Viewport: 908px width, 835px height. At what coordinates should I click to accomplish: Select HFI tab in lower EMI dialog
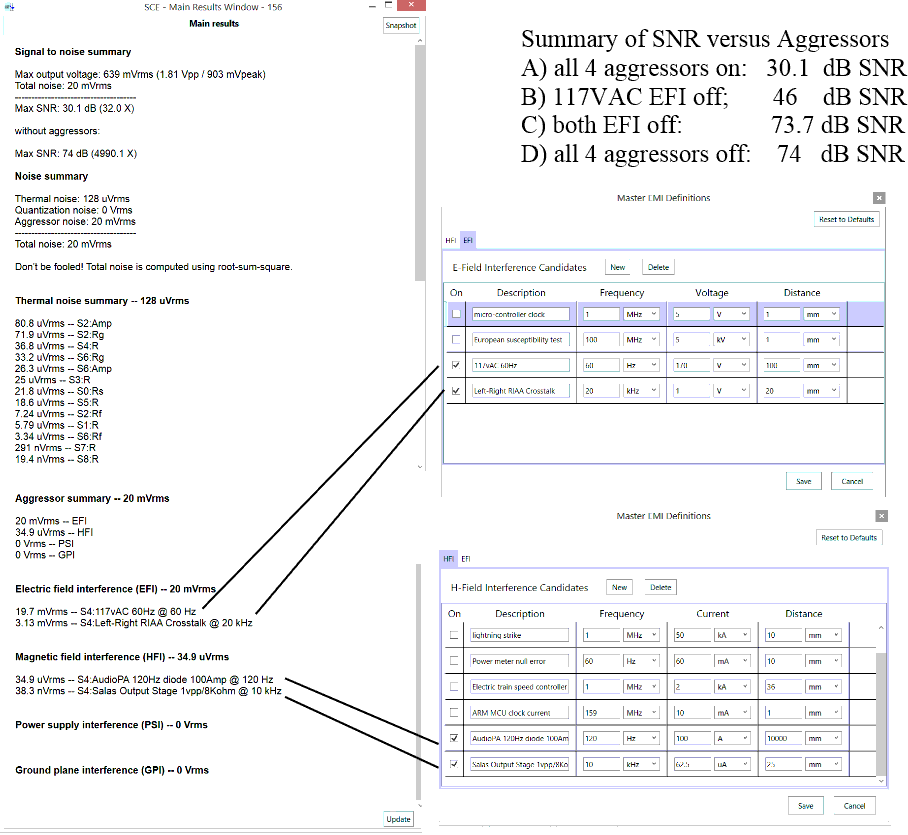click(449, 559)
